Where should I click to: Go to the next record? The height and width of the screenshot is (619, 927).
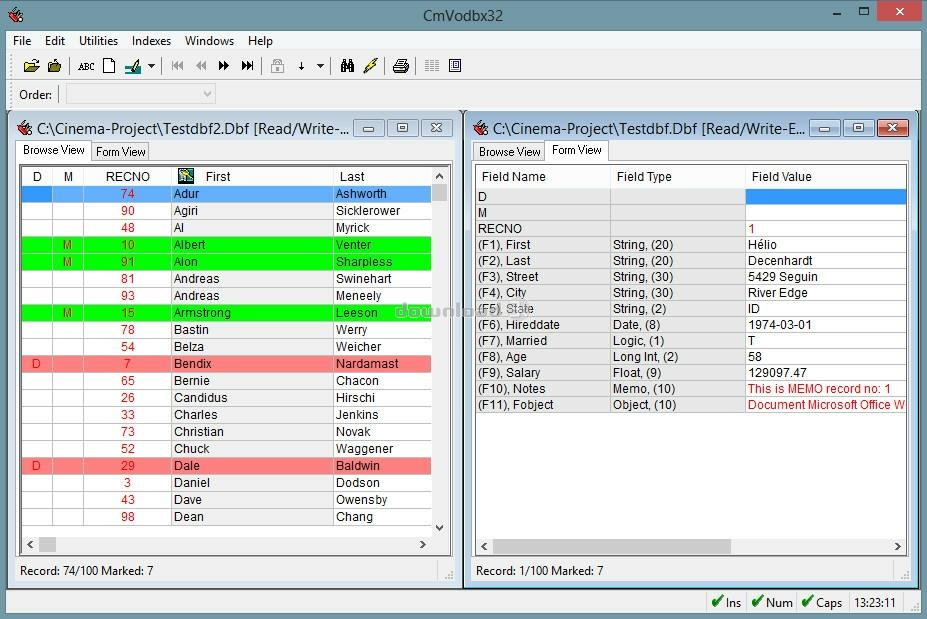pyautogui.click(x=224, y=66)
